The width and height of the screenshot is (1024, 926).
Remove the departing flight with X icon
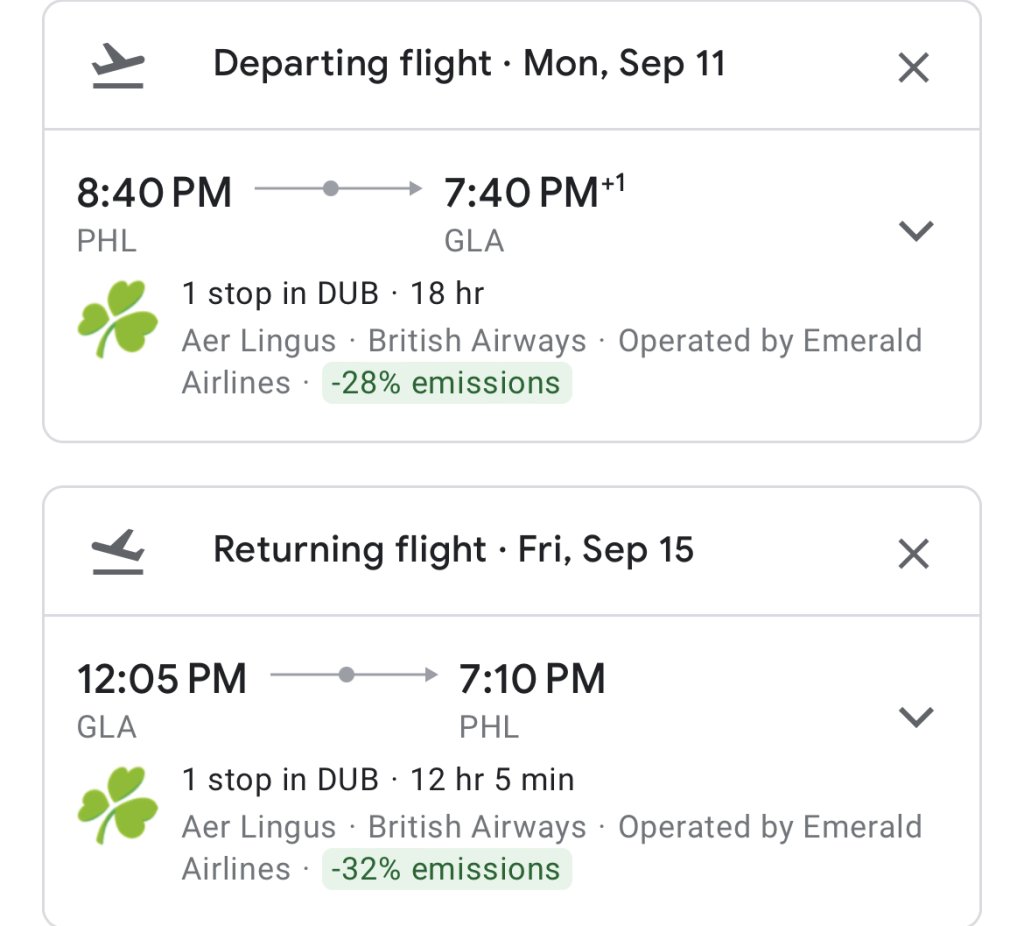(913, 68)
